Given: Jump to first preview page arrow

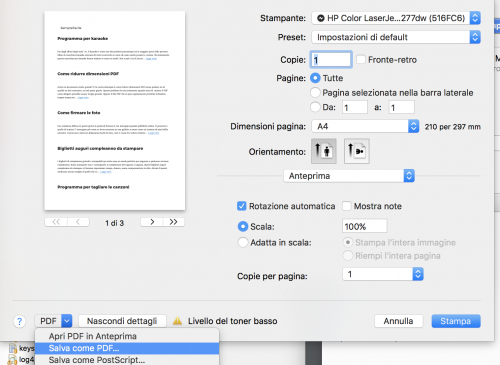Looking at the screenshot, I should click(56, 222).
